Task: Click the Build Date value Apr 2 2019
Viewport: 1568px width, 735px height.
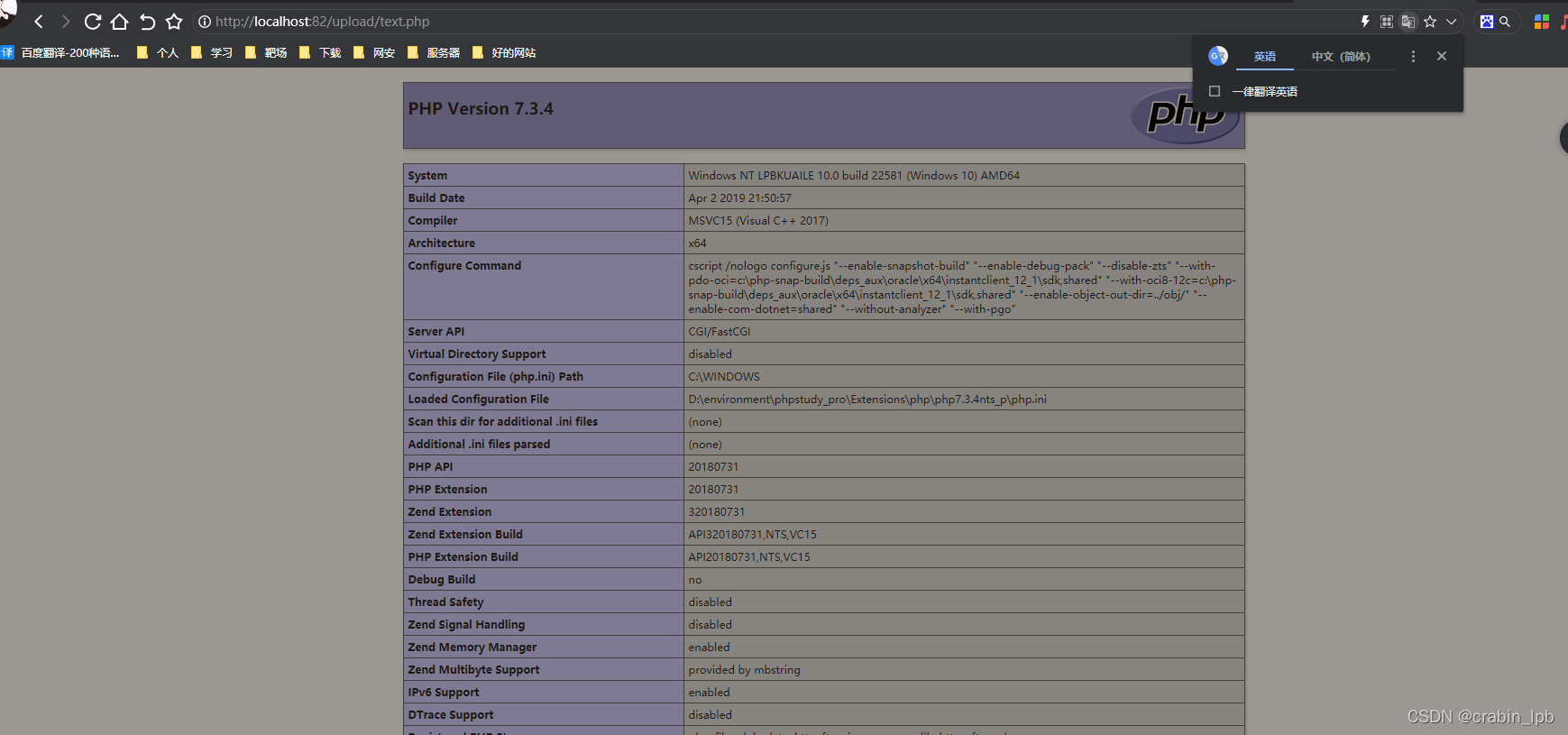Action: pos(739,198)
